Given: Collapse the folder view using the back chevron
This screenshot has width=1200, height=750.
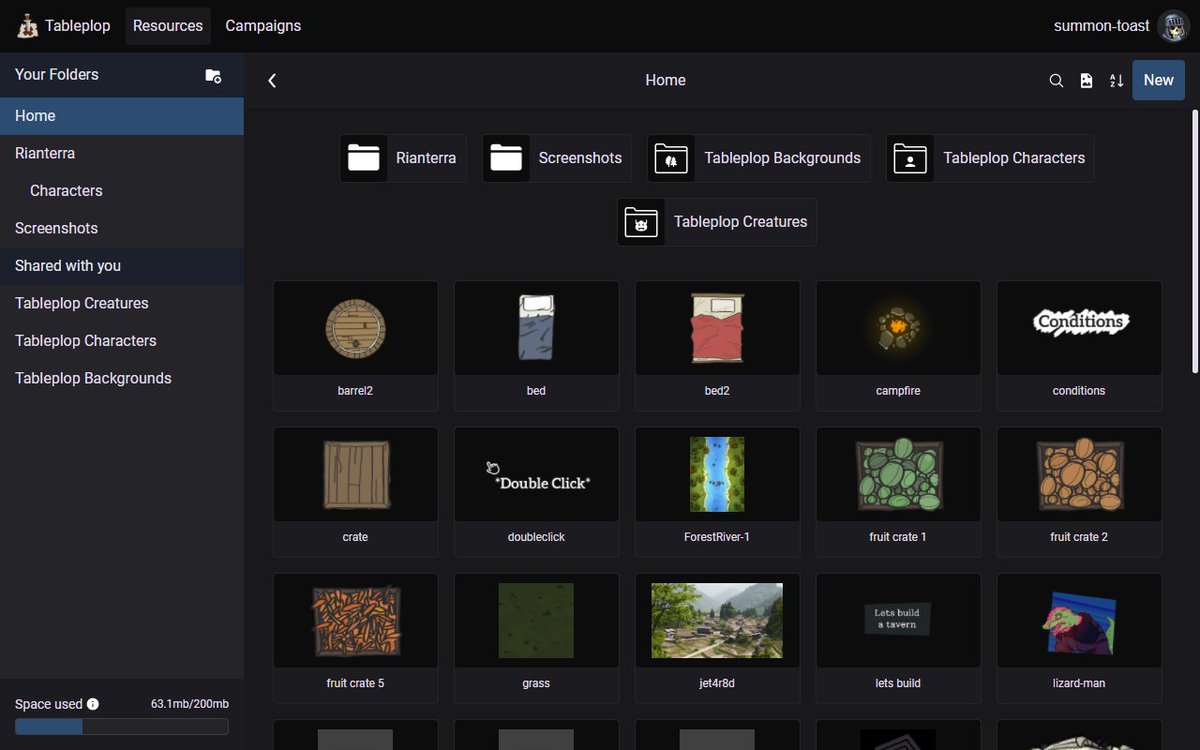Looking at the screenshot, I should point(271,80).
